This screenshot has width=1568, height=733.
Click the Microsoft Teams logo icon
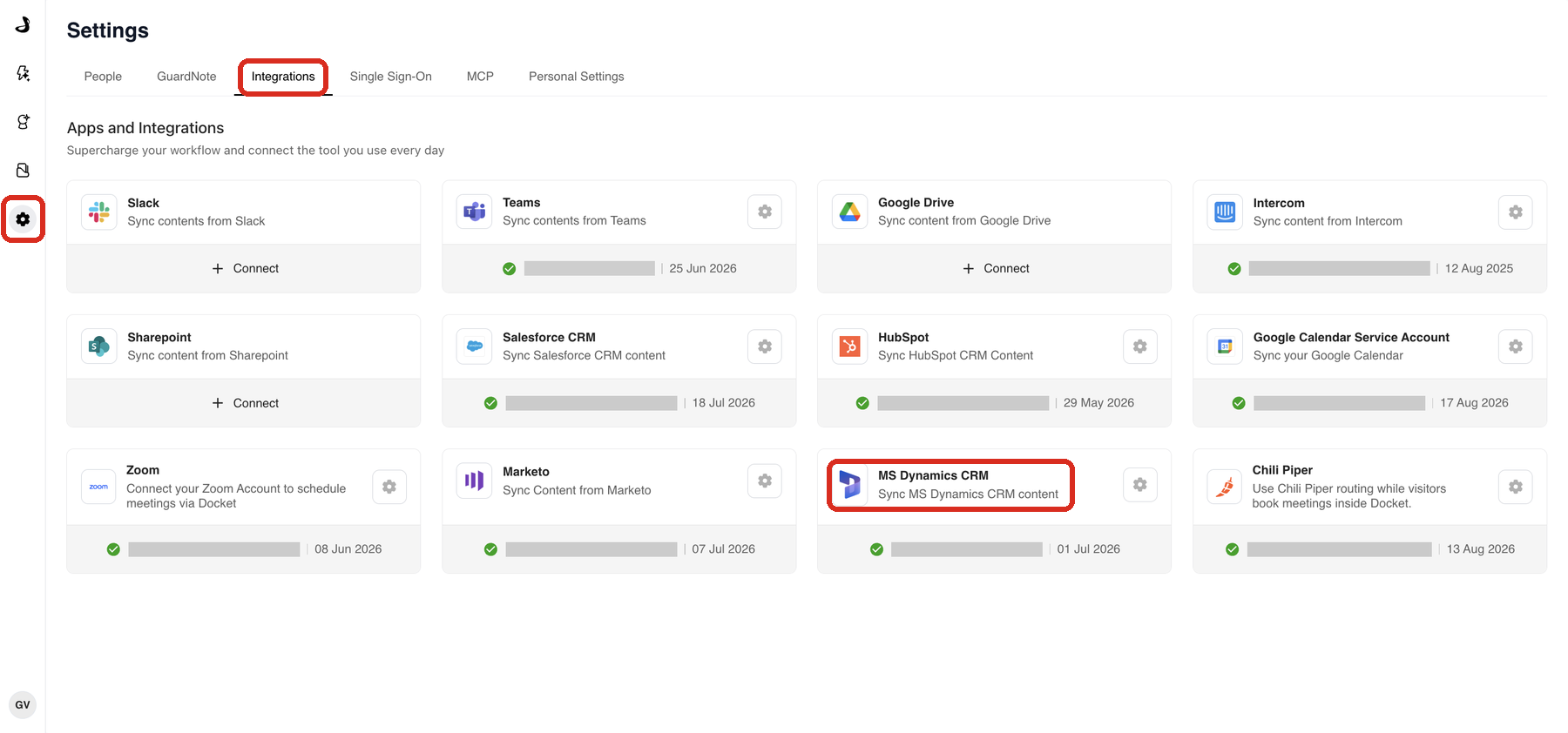pyautogui.click(x=475, y=212)
